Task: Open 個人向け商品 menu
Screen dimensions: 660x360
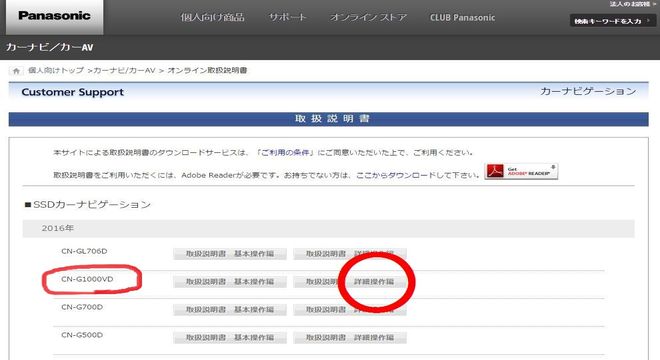Action: [x=212, y=18]
